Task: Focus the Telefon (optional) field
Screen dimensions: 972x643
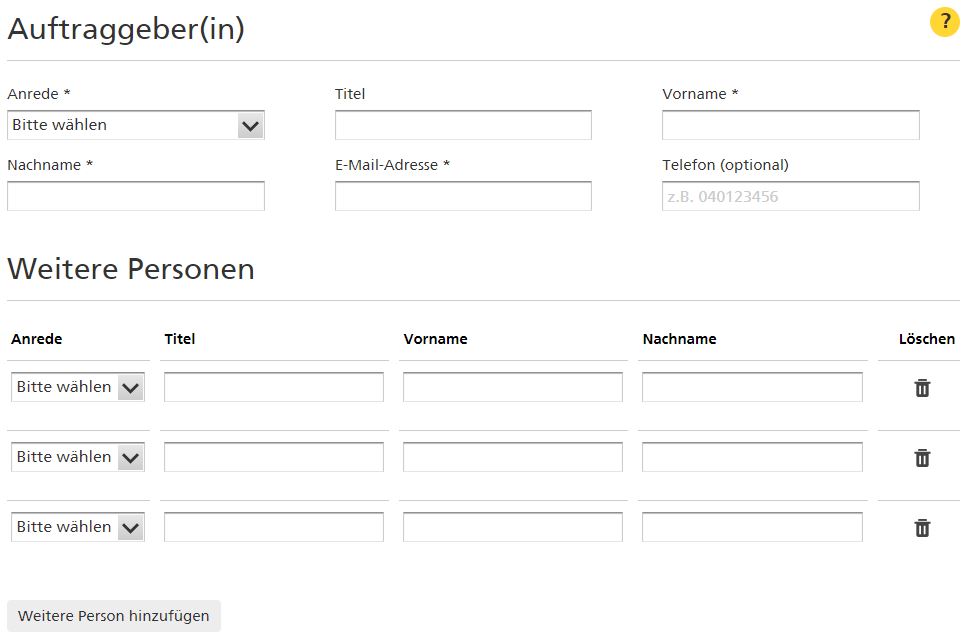Action: 790,196
